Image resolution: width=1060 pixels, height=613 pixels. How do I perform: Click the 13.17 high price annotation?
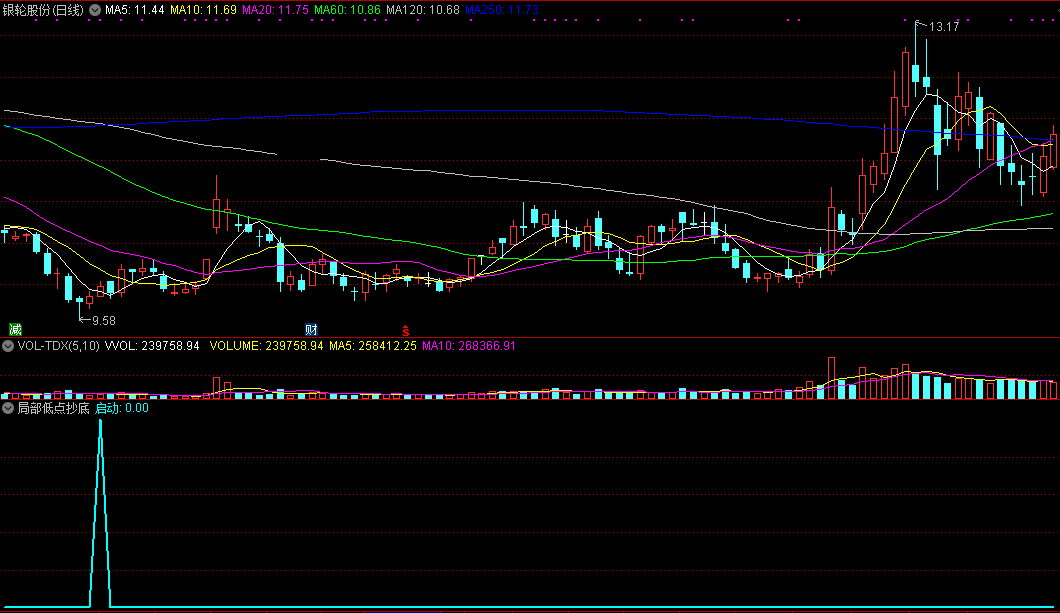pos(944,27)
